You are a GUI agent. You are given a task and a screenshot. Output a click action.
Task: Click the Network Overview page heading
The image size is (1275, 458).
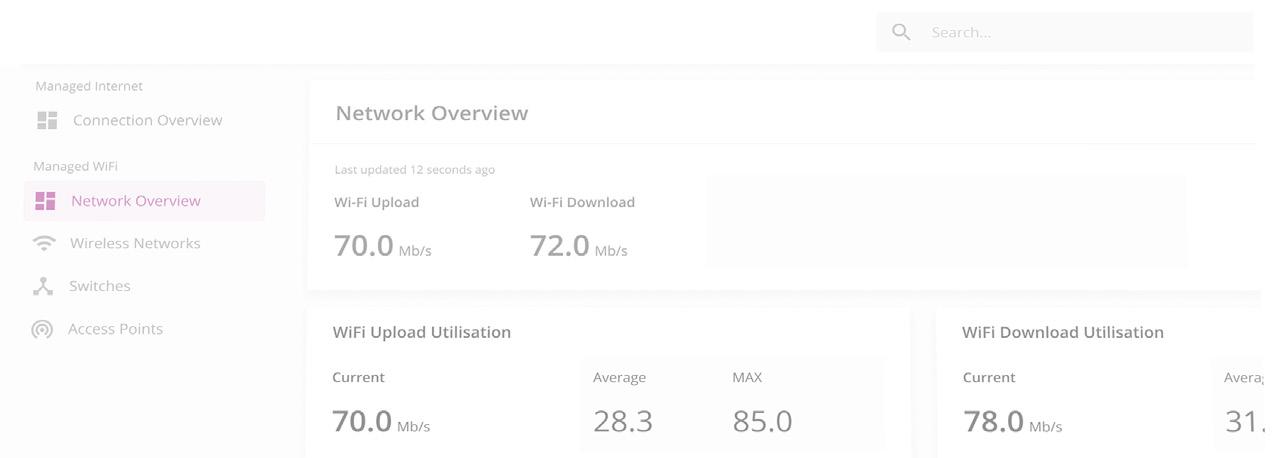pos(431,113)
